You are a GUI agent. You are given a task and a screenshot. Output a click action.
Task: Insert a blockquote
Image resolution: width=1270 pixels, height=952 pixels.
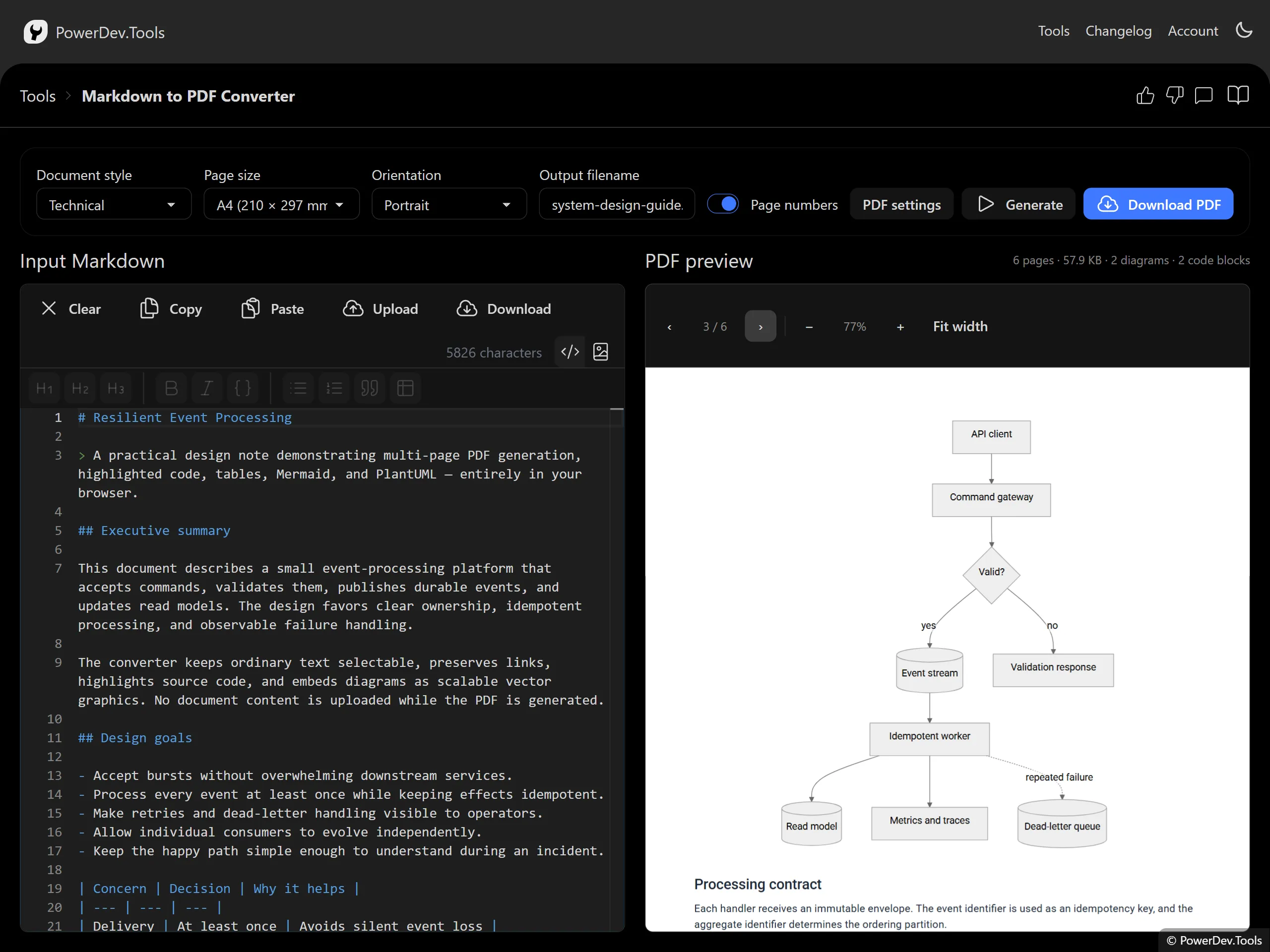pos(370,389)
